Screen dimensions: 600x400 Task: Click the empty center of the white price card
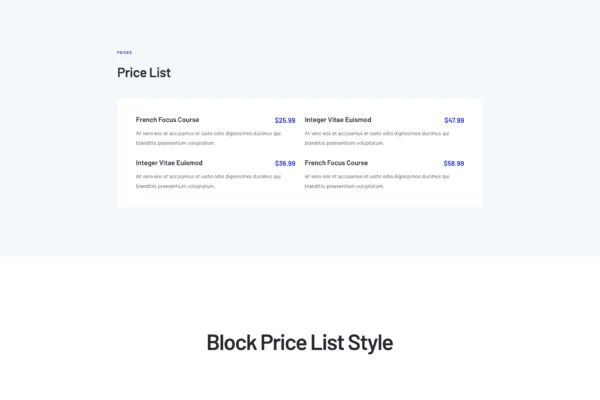[x=300, y=199]
